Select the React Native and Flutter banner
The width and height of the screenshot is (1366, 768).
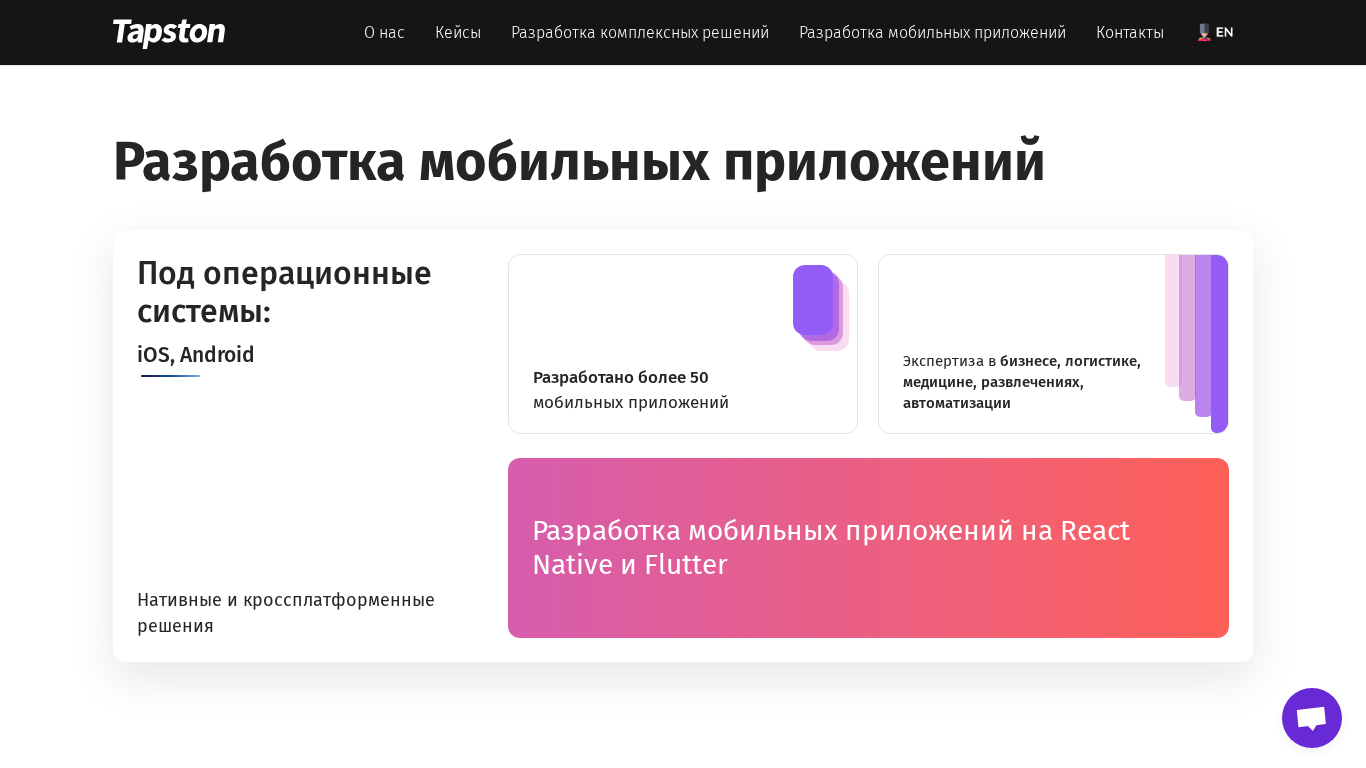(x=868, y=548)
